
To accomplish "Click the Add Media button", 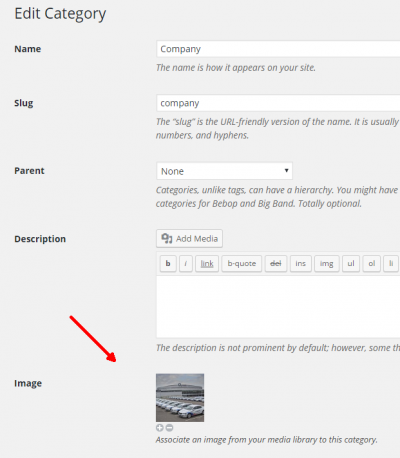I will pos(189,238).
